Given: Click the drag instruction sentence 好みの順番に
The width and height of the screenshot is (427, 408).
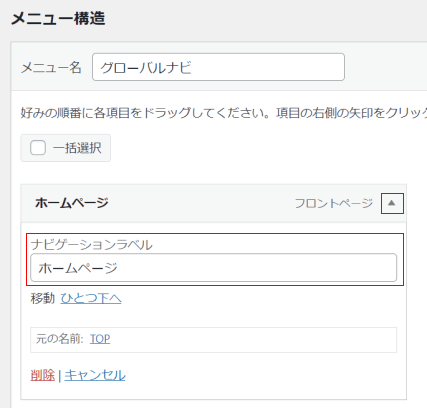Looking at the screenshot, I should click(x=224, y=113).
